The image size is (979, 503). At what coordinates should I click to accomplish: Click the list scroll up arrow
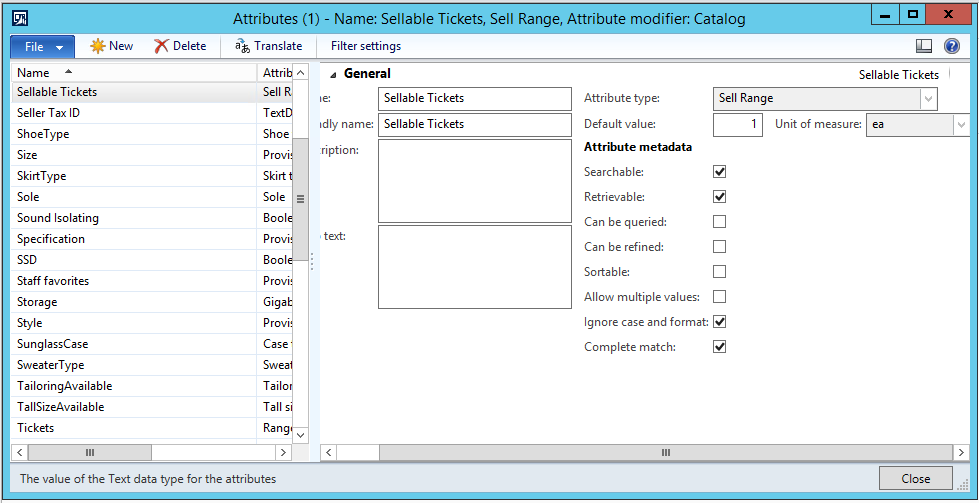click(300, 73)
